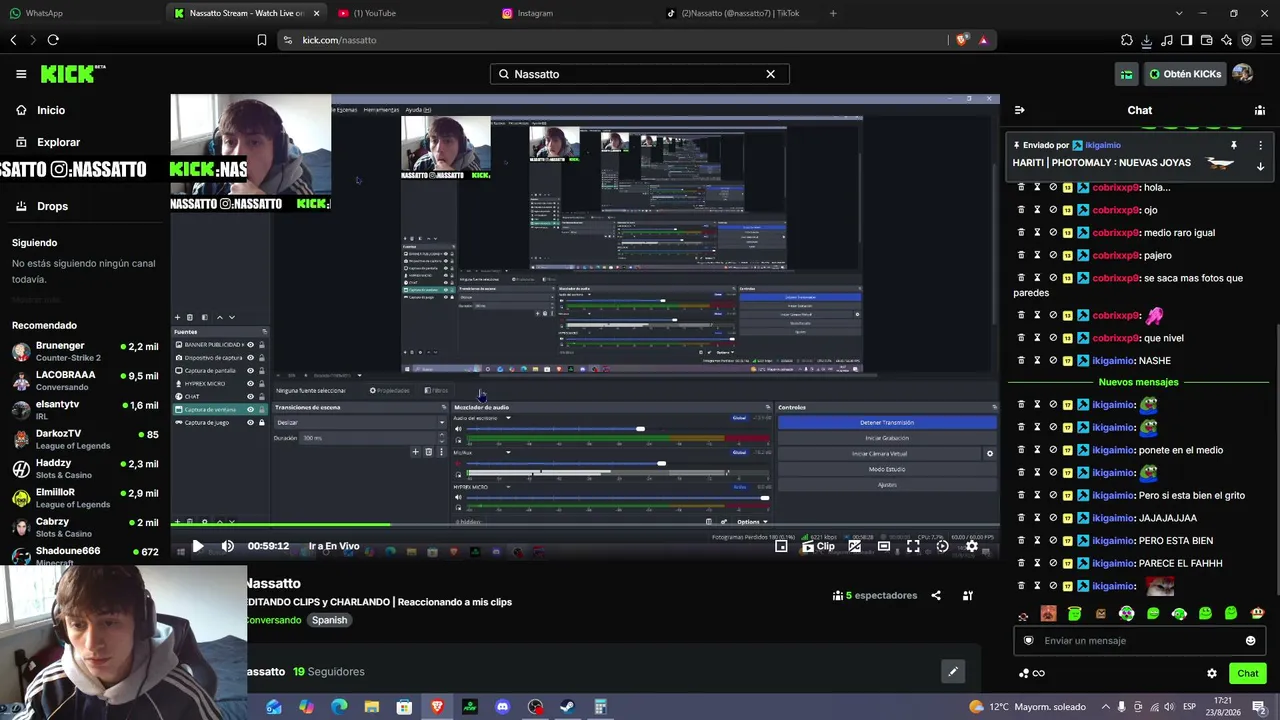The image size is (1280, 720).
Task: Open the Kick hamburger sidebar menu
Action: tap(21, 74)
